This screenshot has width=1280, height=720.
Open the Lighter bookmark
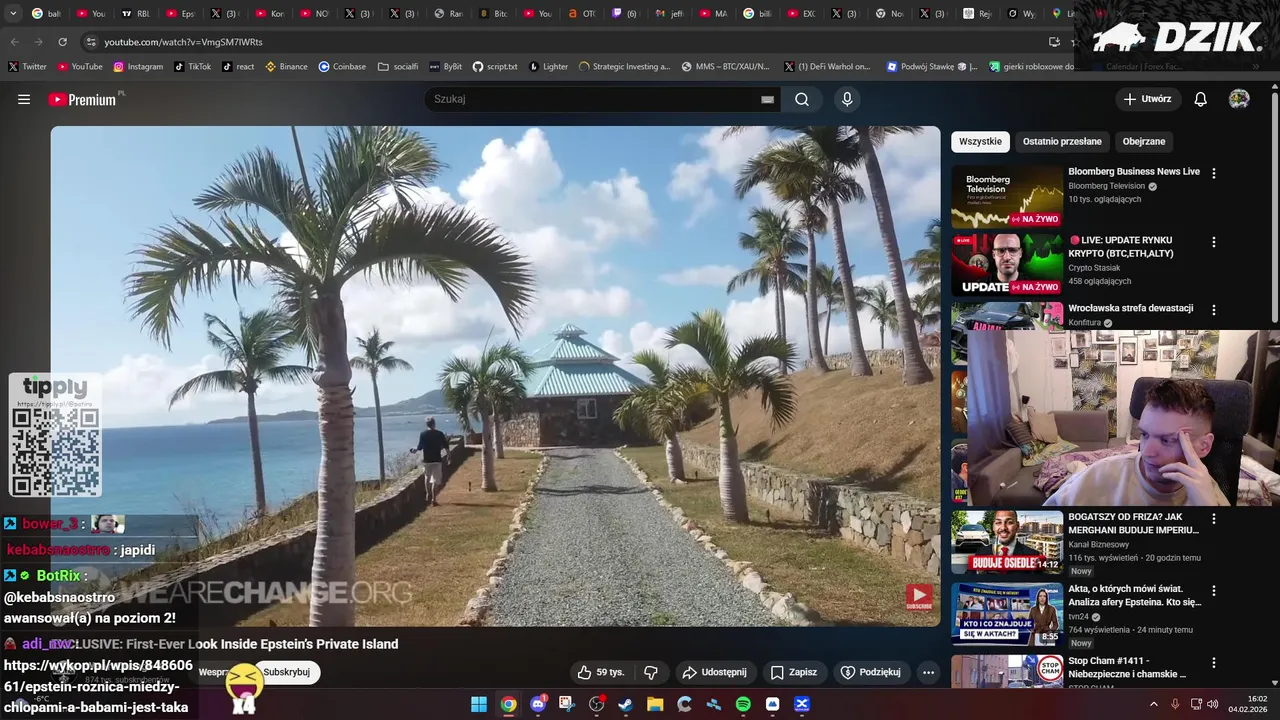[548, 66]
